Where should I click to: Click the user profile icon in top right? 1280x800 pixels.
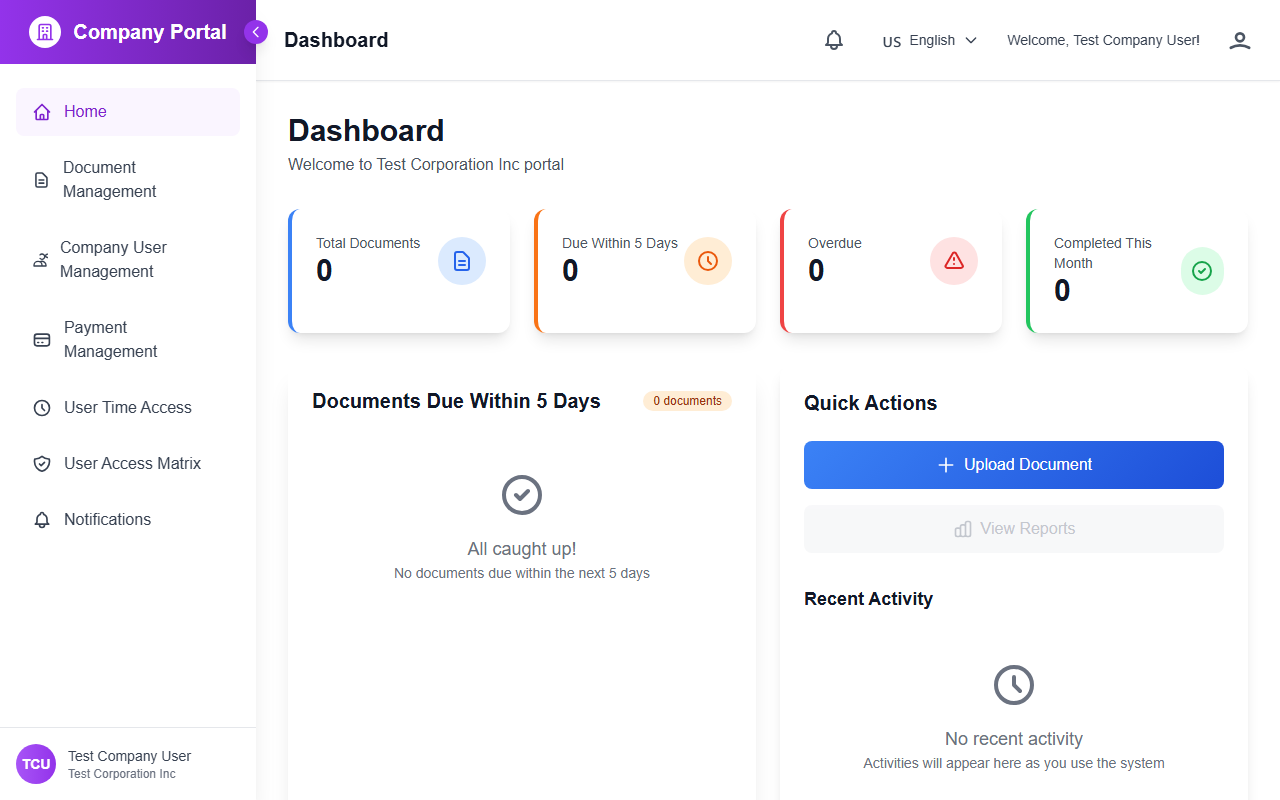click(1239, 40)
